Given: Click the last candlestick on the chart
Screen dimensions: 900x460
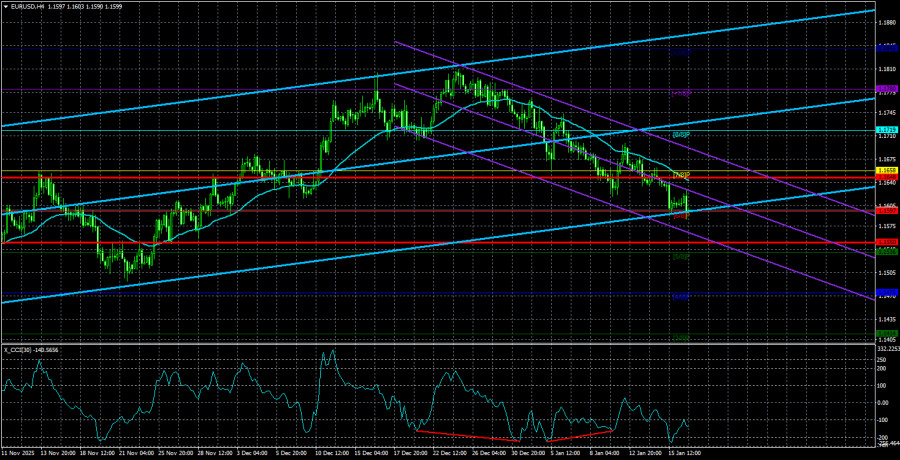Looking at the screenshot, I should point(688,207).
